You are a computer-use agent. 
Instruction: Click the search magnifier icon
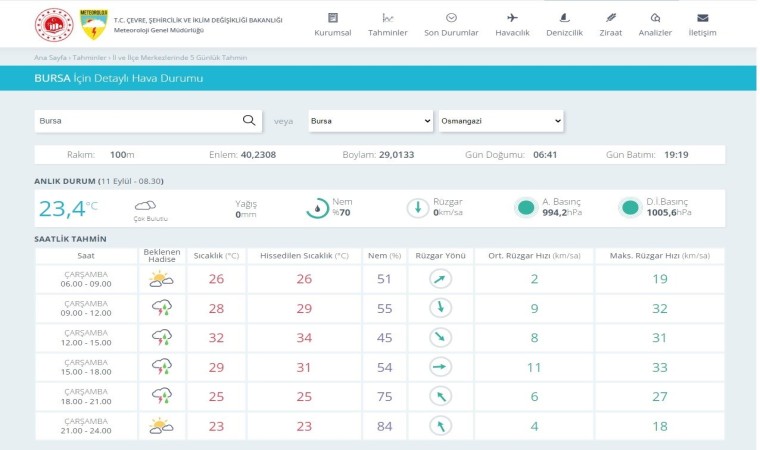point(249,121)
